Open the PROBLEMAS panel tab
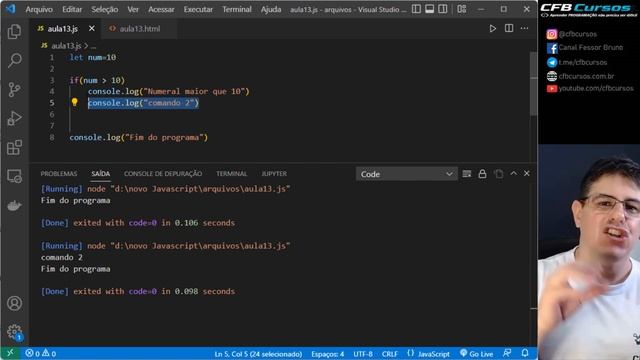Screen dimensions: 640x360 pyautogui.click(x=59, y=174)
